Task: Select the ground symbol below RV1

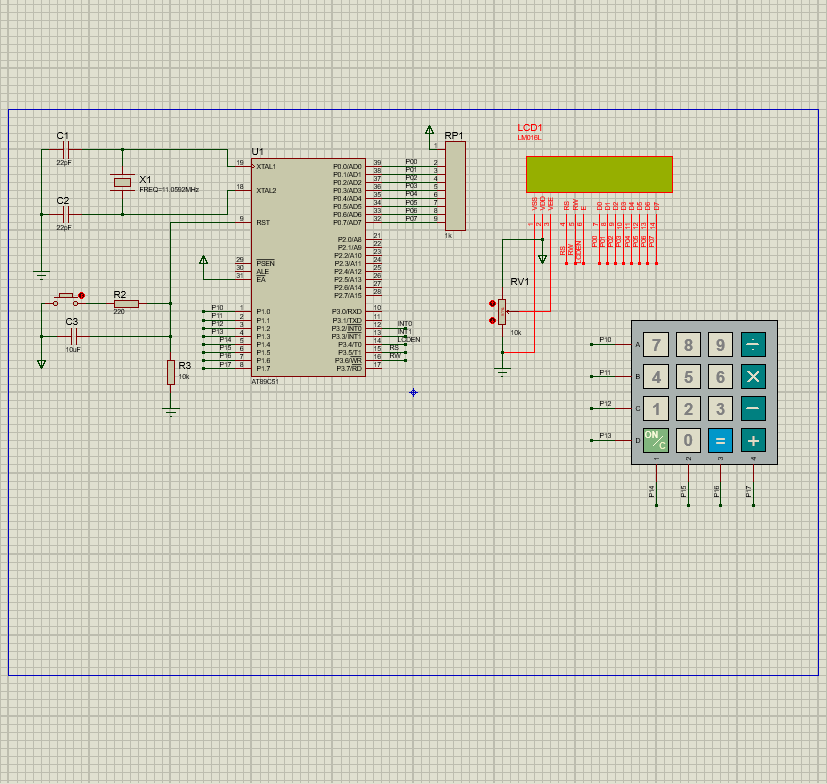Action: coord(503,372)
